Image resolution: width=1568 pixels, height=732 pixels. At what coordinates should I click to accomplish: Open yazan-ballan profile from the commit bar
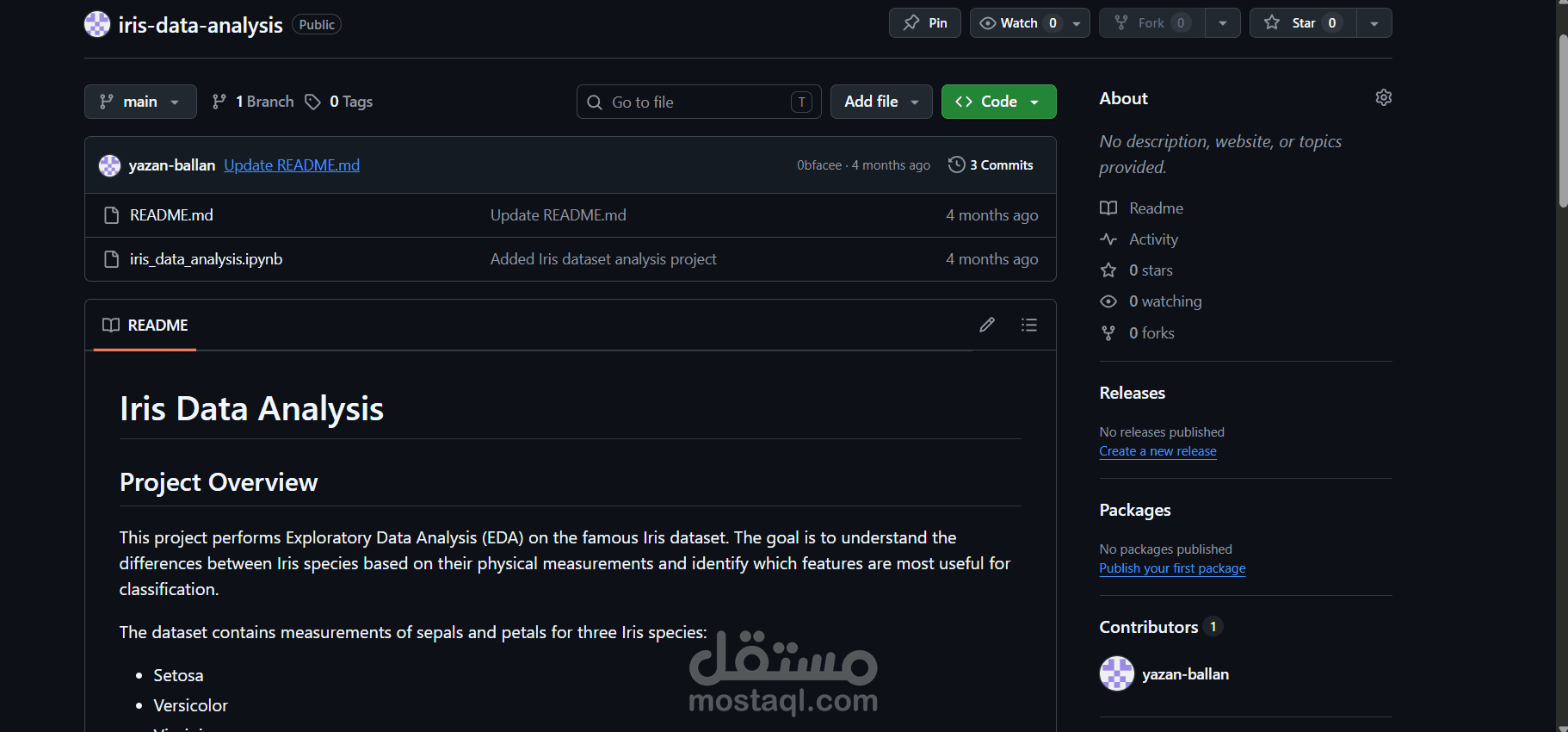[x=172, y=165]
